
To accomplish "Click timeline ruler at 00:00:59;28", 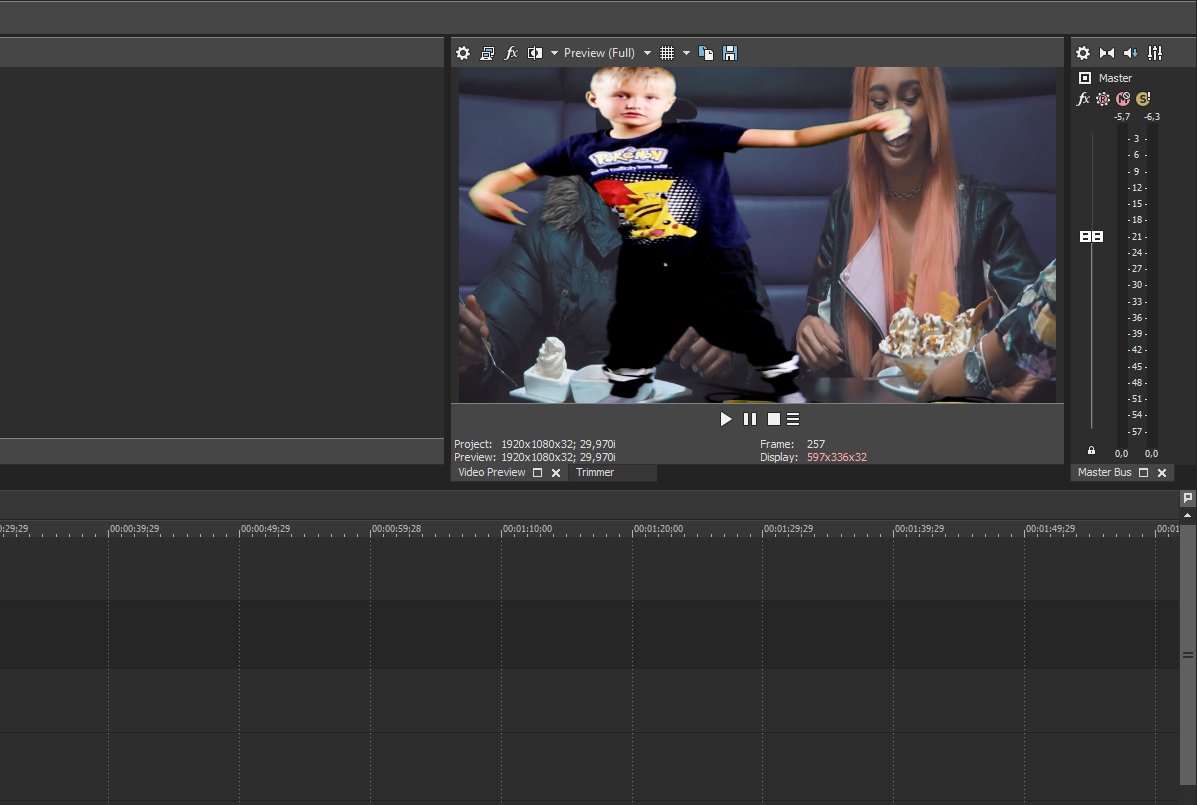I will coord(396,529).
